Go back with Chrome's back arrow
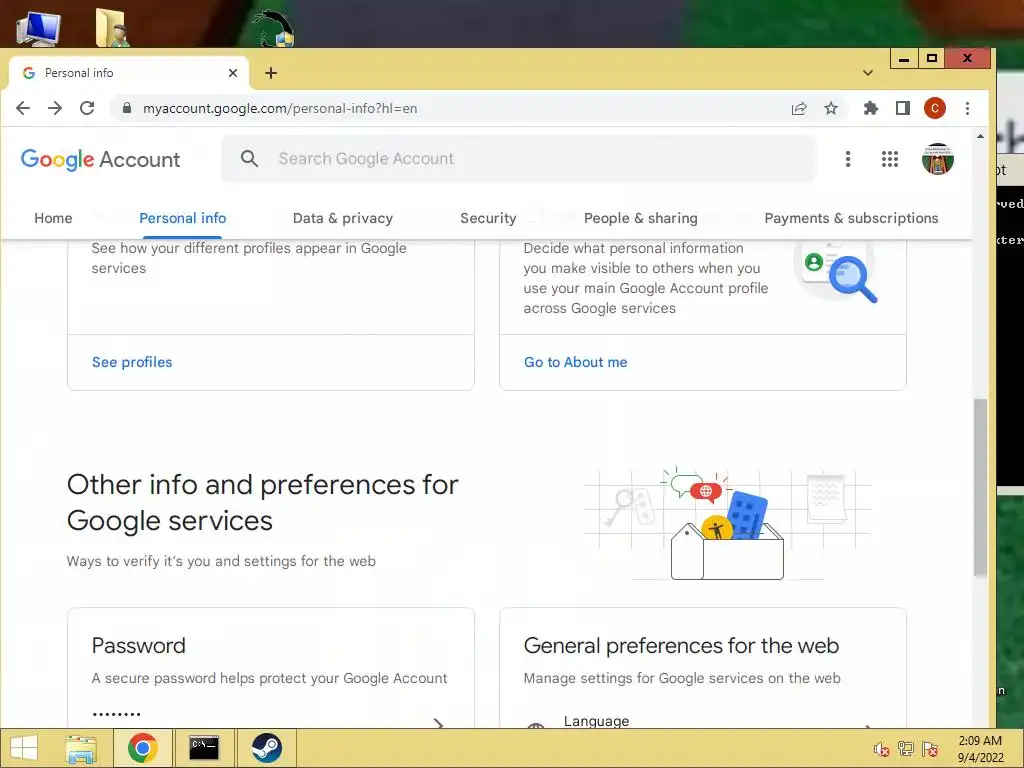 (23, 108)
